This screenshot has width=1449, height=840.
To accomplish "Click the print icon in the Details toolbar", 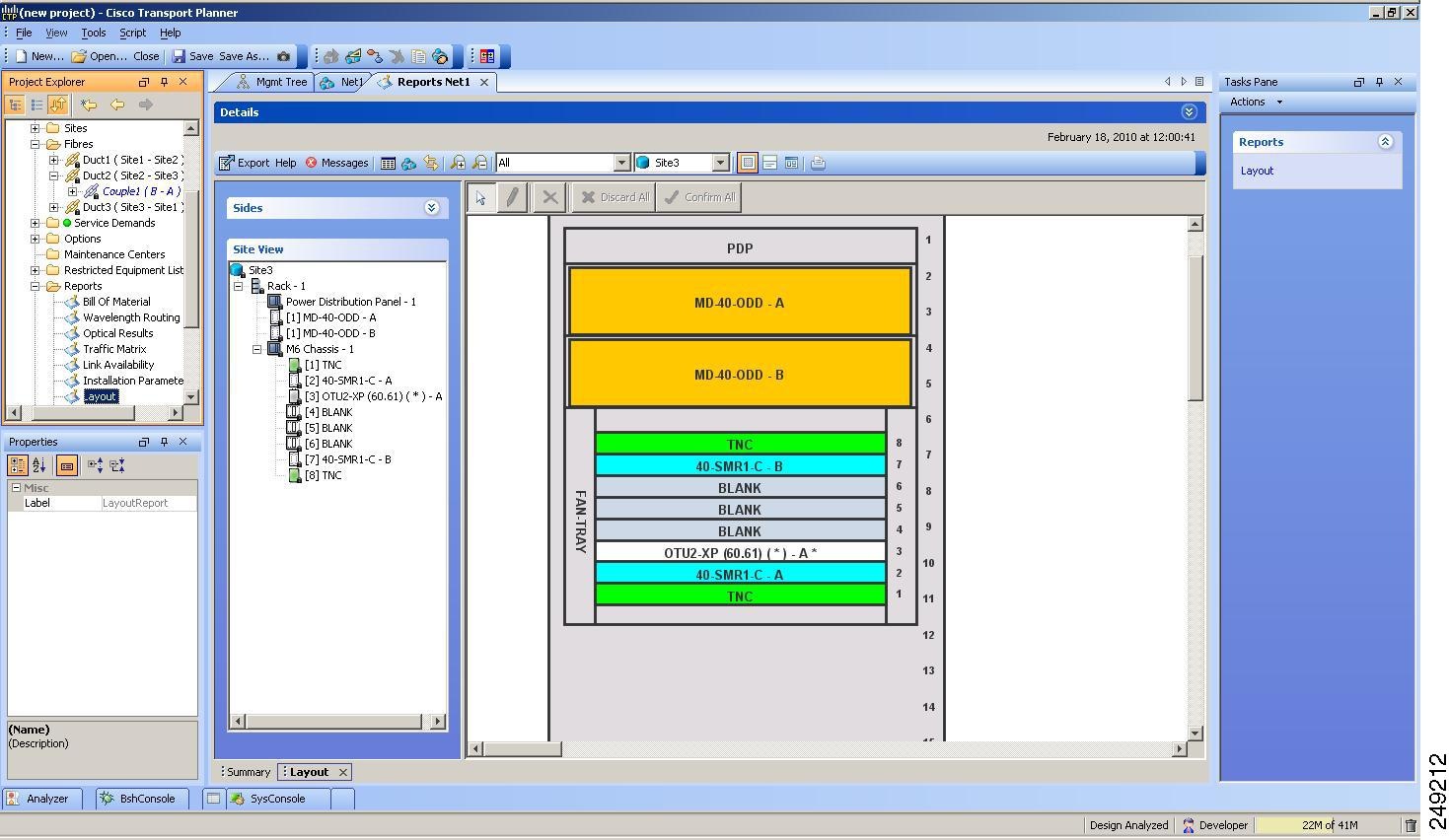I will pos(817,162).
